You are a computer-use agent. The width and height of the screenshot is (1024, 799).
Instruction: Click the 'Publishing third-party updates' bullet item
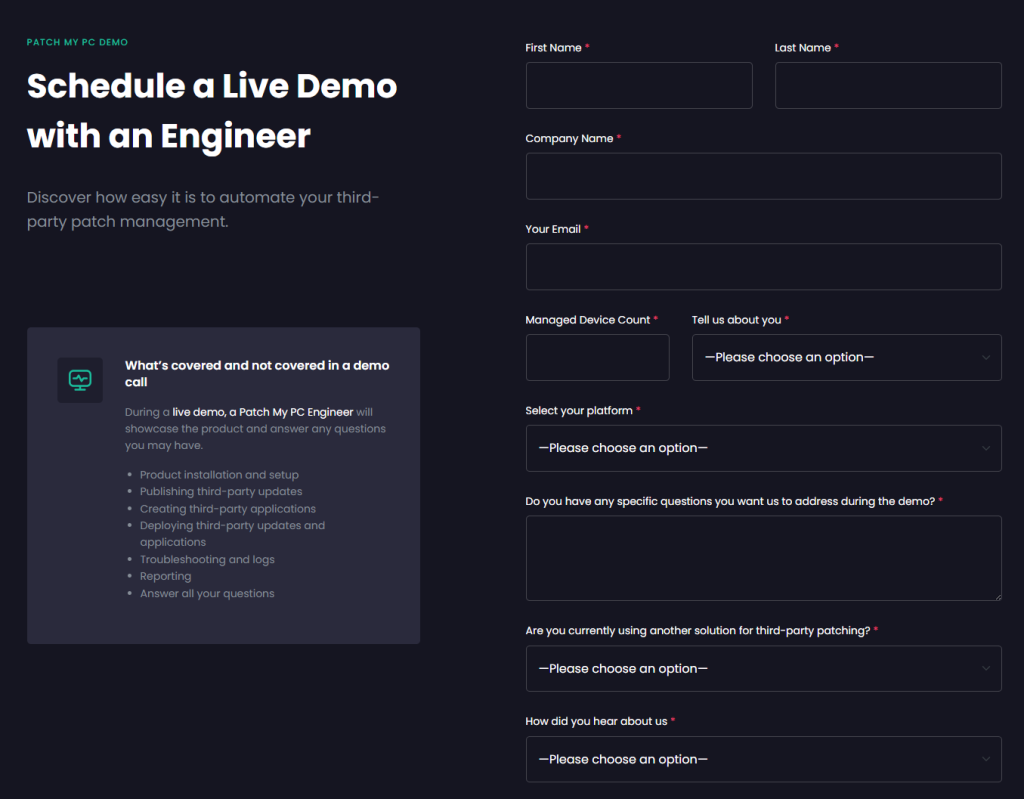click(221, 492)
